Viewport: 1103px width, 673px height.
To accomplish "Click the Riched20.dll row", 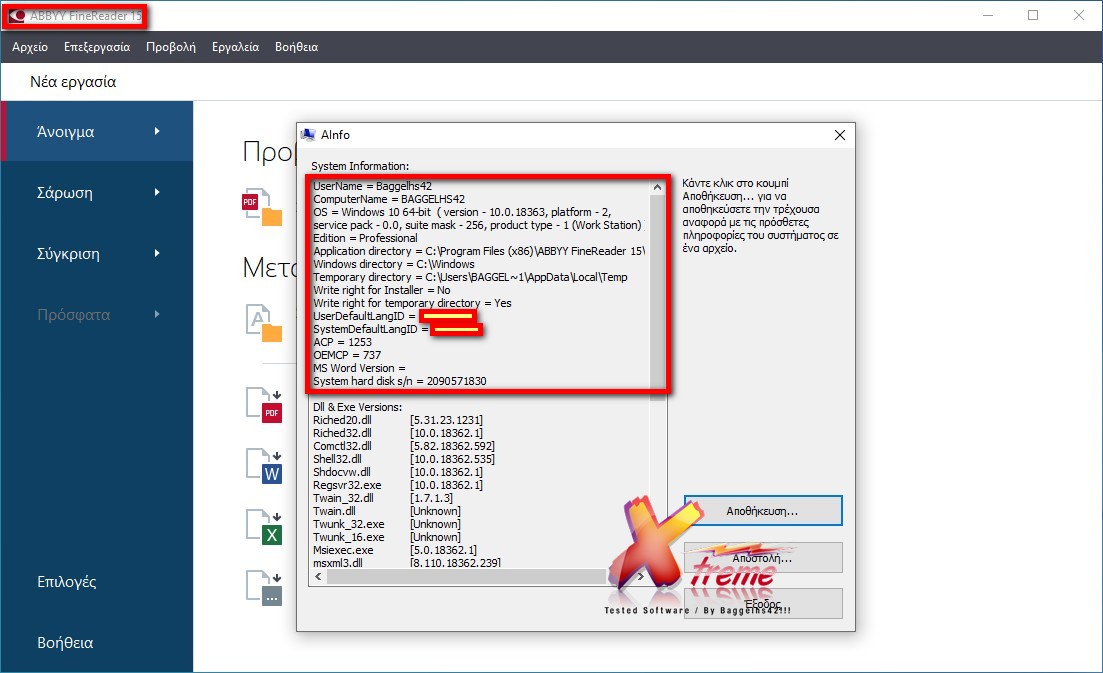I will click(x=398, y=420).
